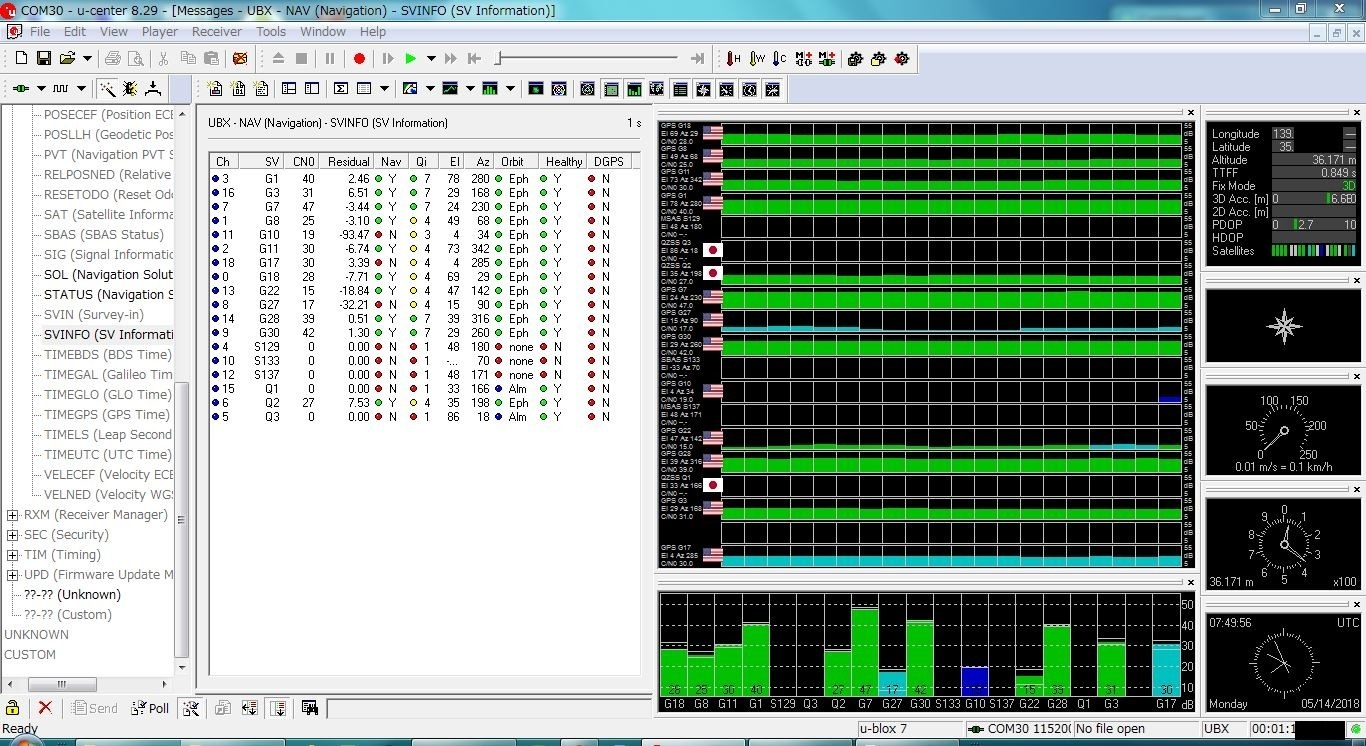This screenshot has height=746, width=1366.
Task: Click the Configuration view toolbar icon
Action: click(312, 89)
